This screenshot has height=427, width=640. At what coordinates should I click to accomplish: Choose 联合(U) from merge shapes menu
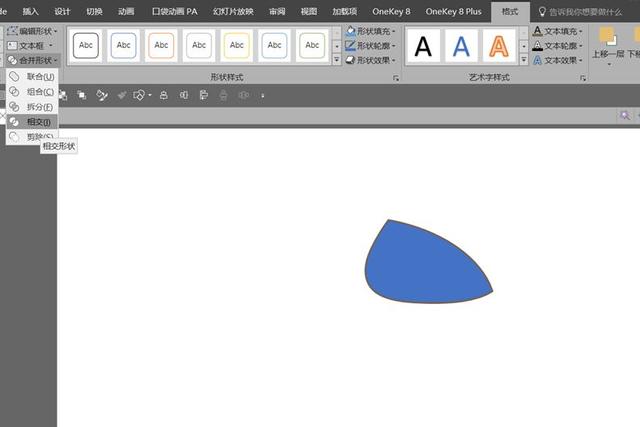coord(32,76)
